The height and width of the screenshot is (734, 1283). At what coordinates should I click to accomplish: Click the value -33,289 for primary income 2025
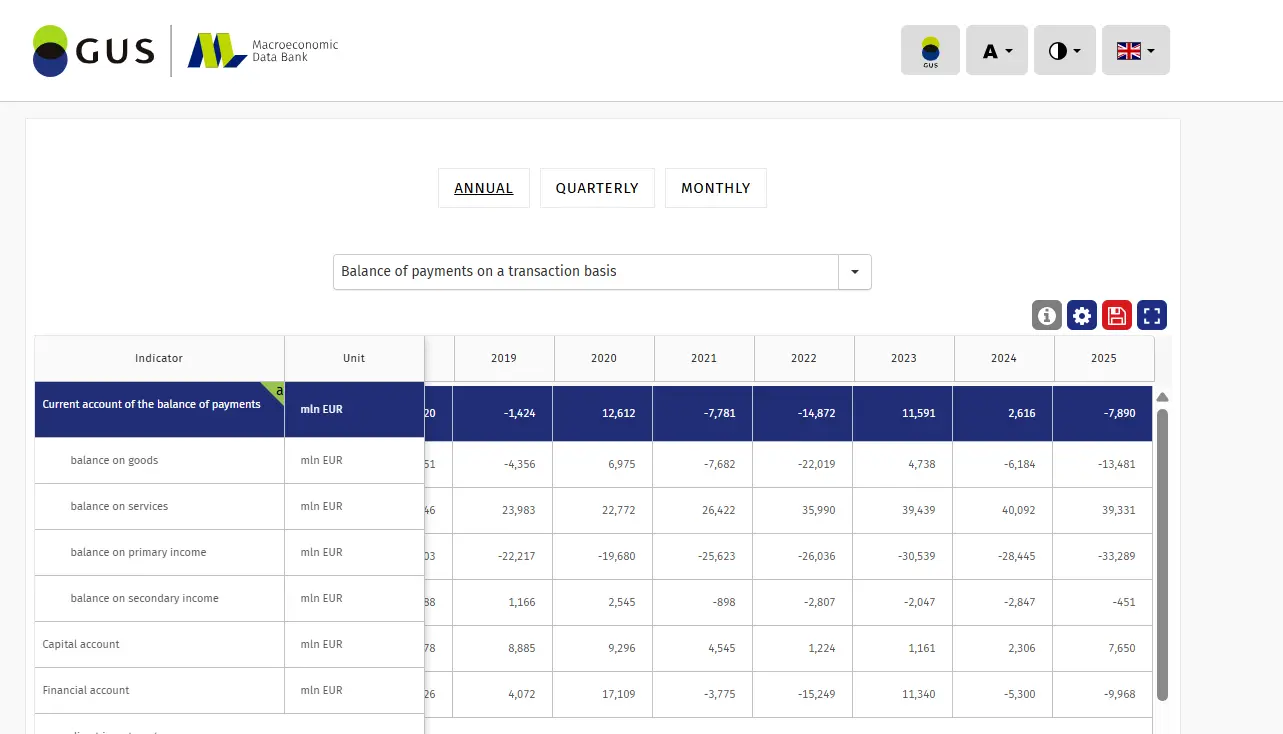pos(1116,556)
